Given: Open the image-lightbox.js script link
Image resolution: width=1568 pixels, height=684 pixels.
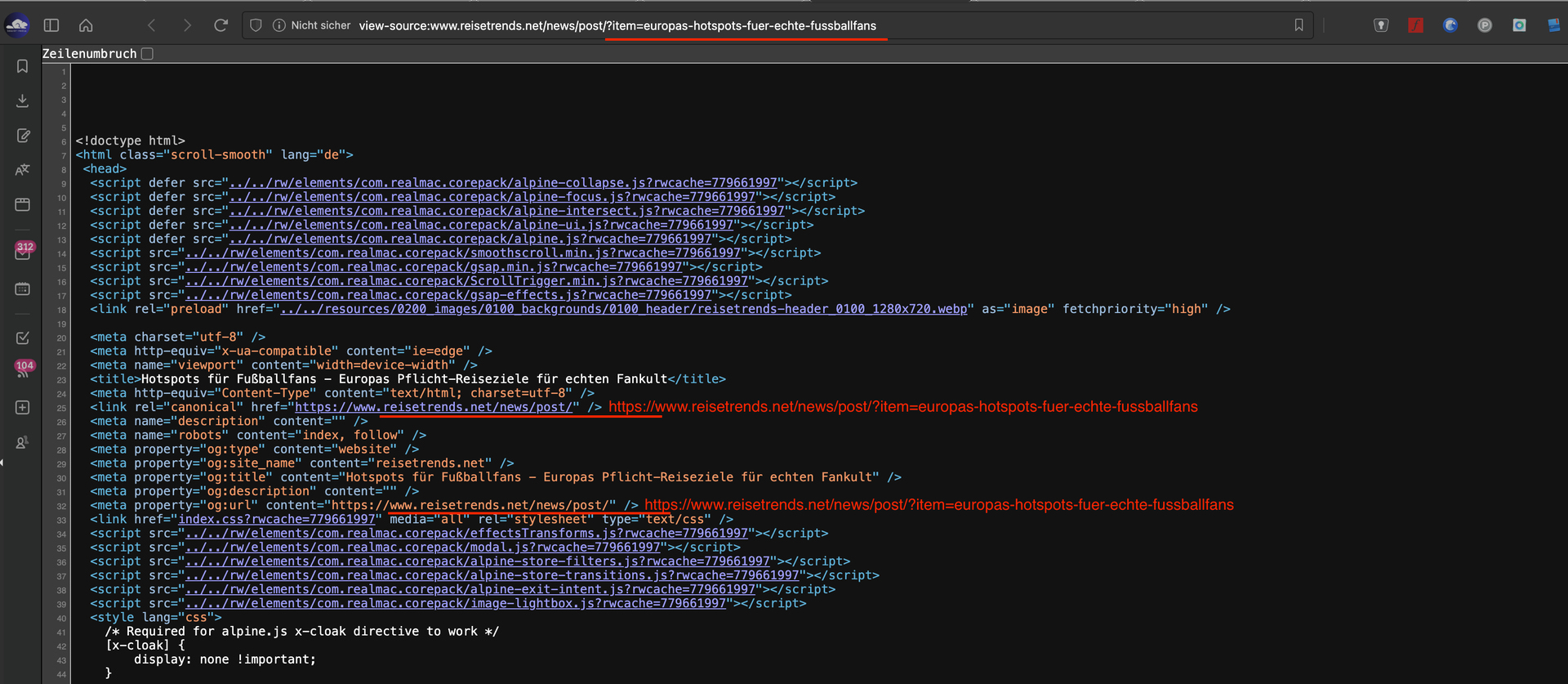Looking at the screenshot, I should click(456, 603).
